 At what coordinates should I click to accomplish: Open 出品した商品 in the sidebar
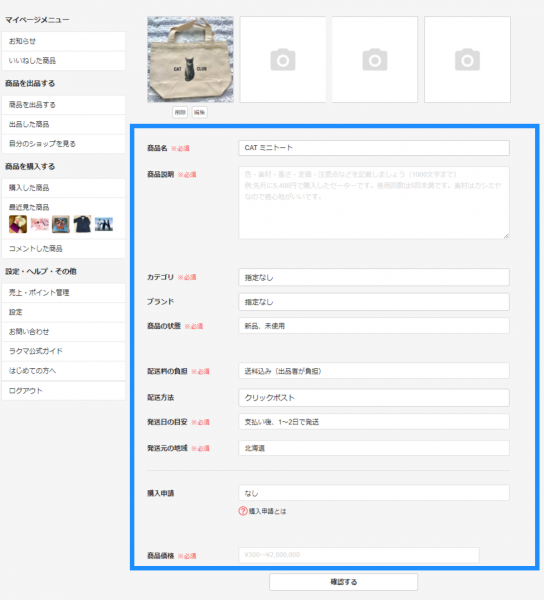click(64, 124)
